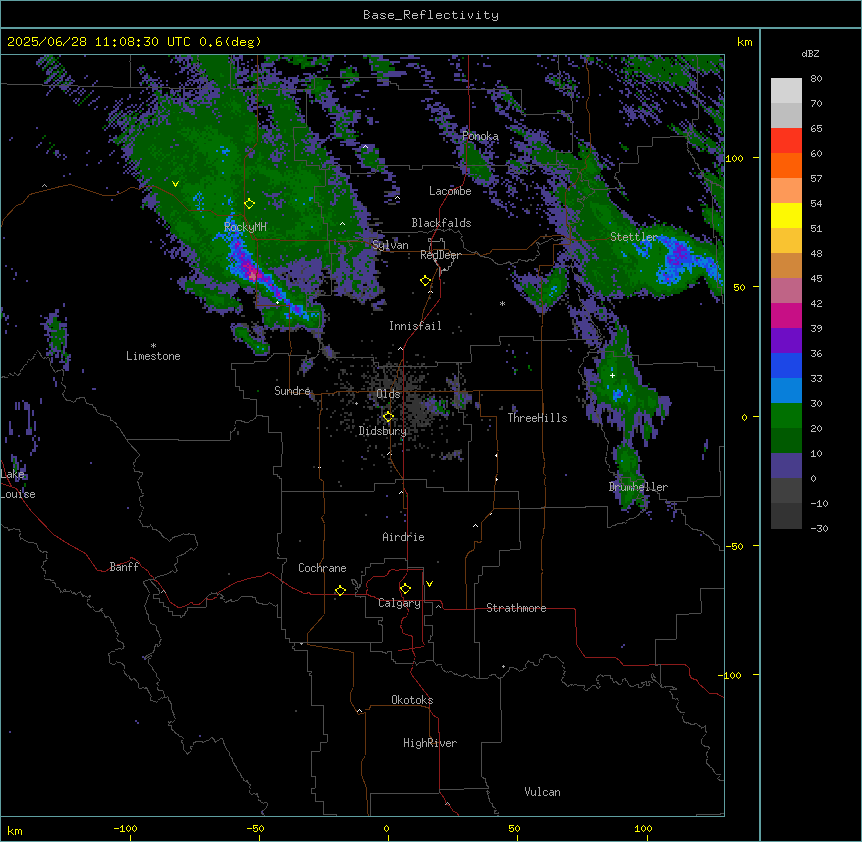Screen dimensions: 862x842
Task: Click the HighRiver label
Action: [430, 743]
